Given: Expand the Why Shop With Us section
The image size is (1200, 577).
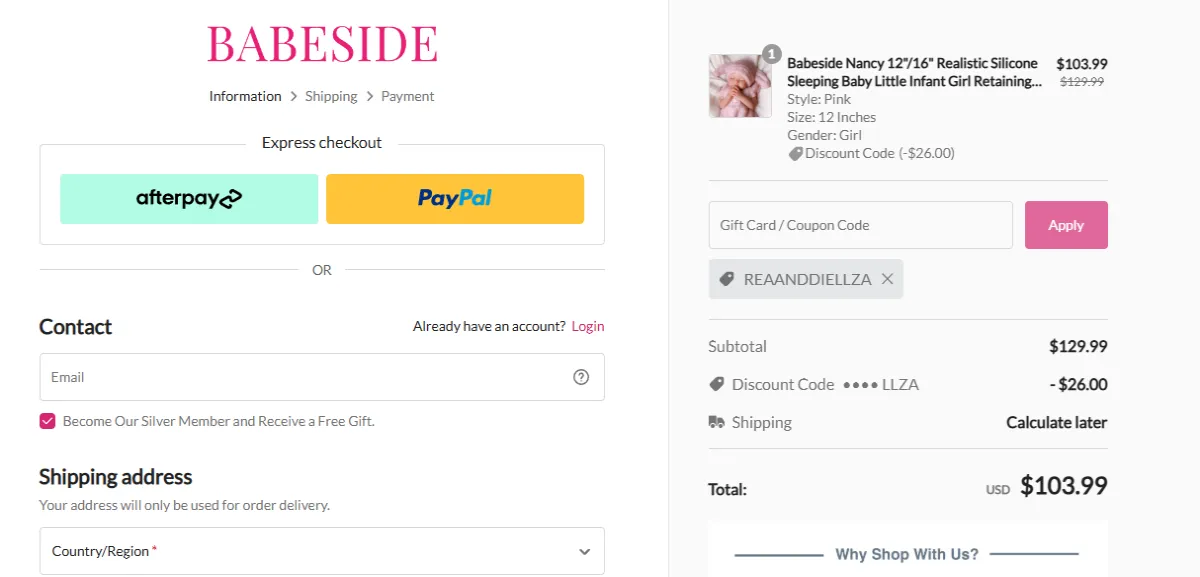Looking at the screenshot, I should click(907, 553).
